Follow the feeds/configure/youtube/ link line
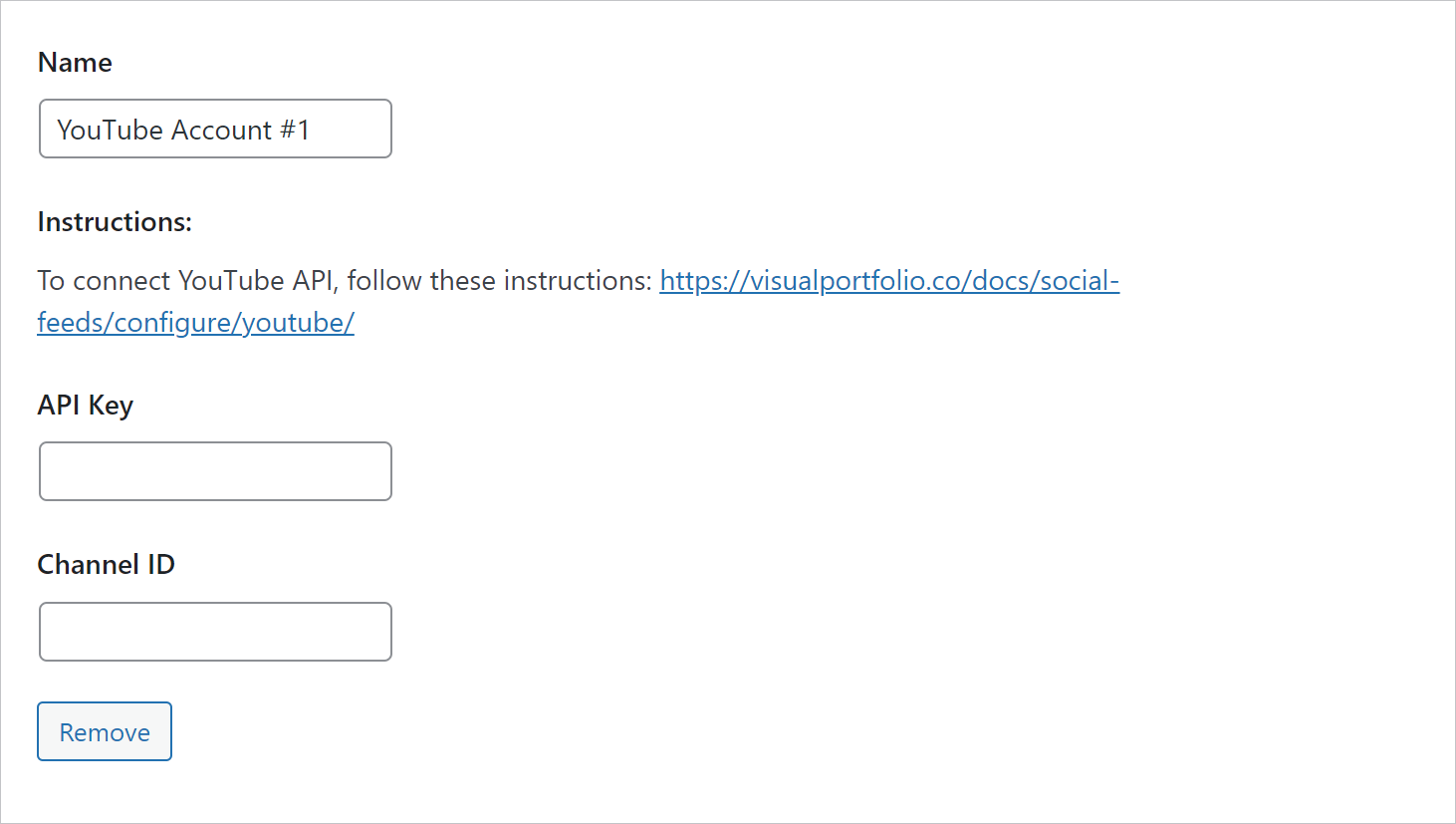The width and height of the screenshot is (1456, 824). tap(195, 323)
